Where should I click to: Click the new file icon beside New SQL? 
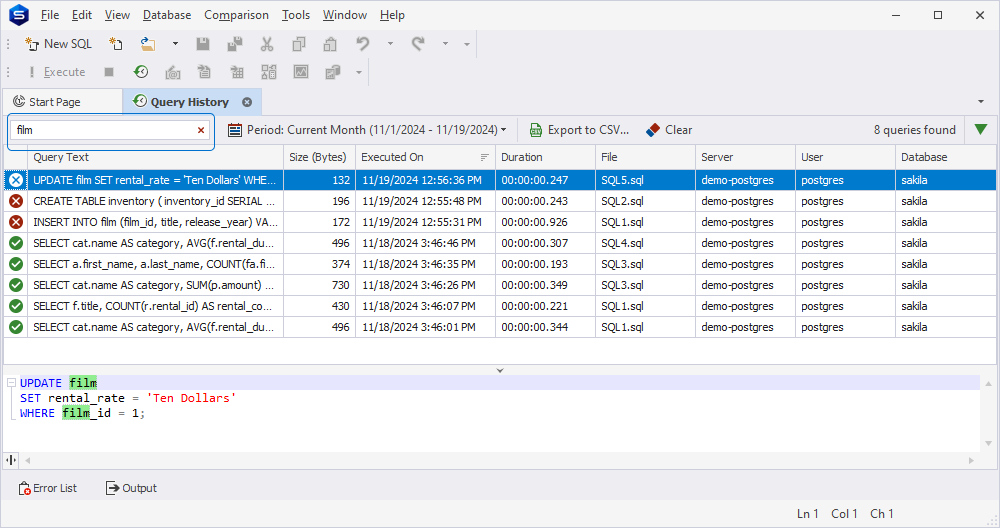(115, 44)
